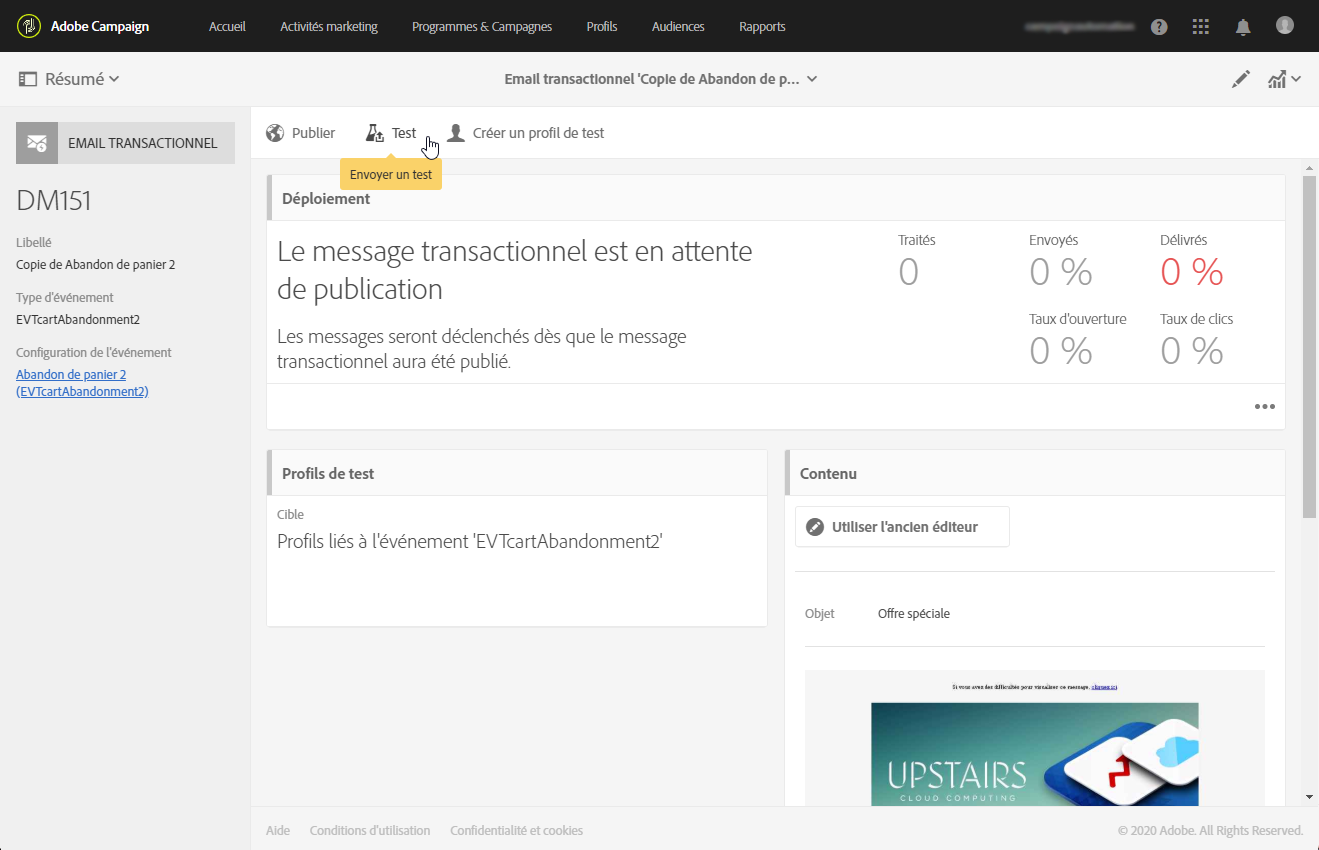Screen dimensions: 1319x850
Task: Expand the Résumé dropdown chevron
Action: tap(114, 80)
